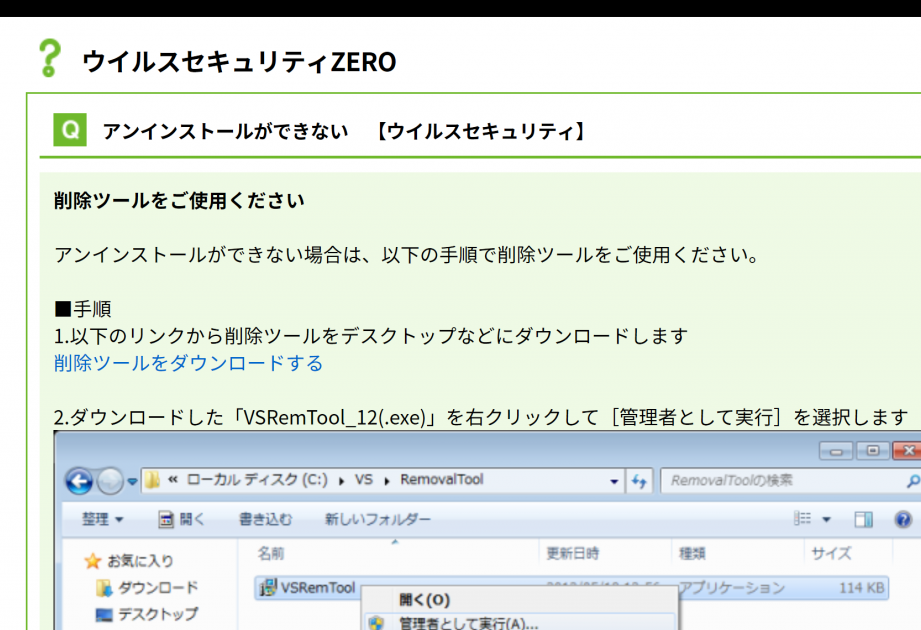
Task: Choose 管理者として実行 in context menu
Action: point(467,623)
